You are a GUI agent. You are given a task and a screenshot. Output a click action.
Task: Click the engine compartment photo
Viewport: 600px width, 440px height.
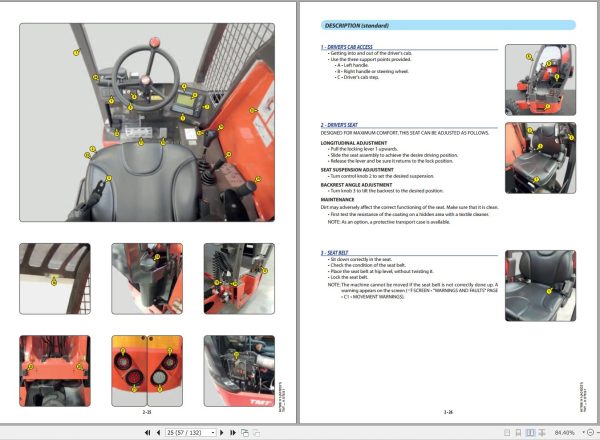(x=239, y=371)
